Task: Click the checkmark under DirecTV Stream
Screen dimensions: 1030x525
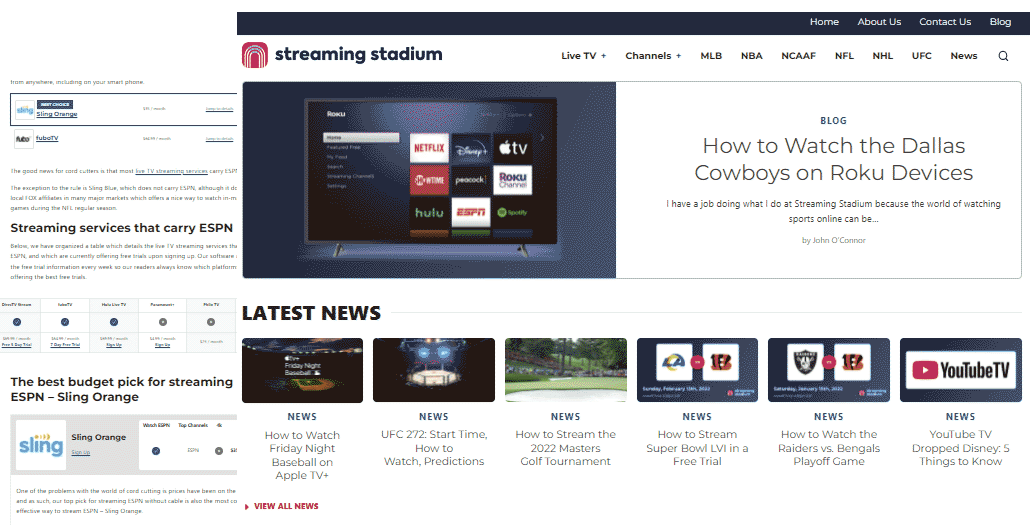Action: pos(17,322)
